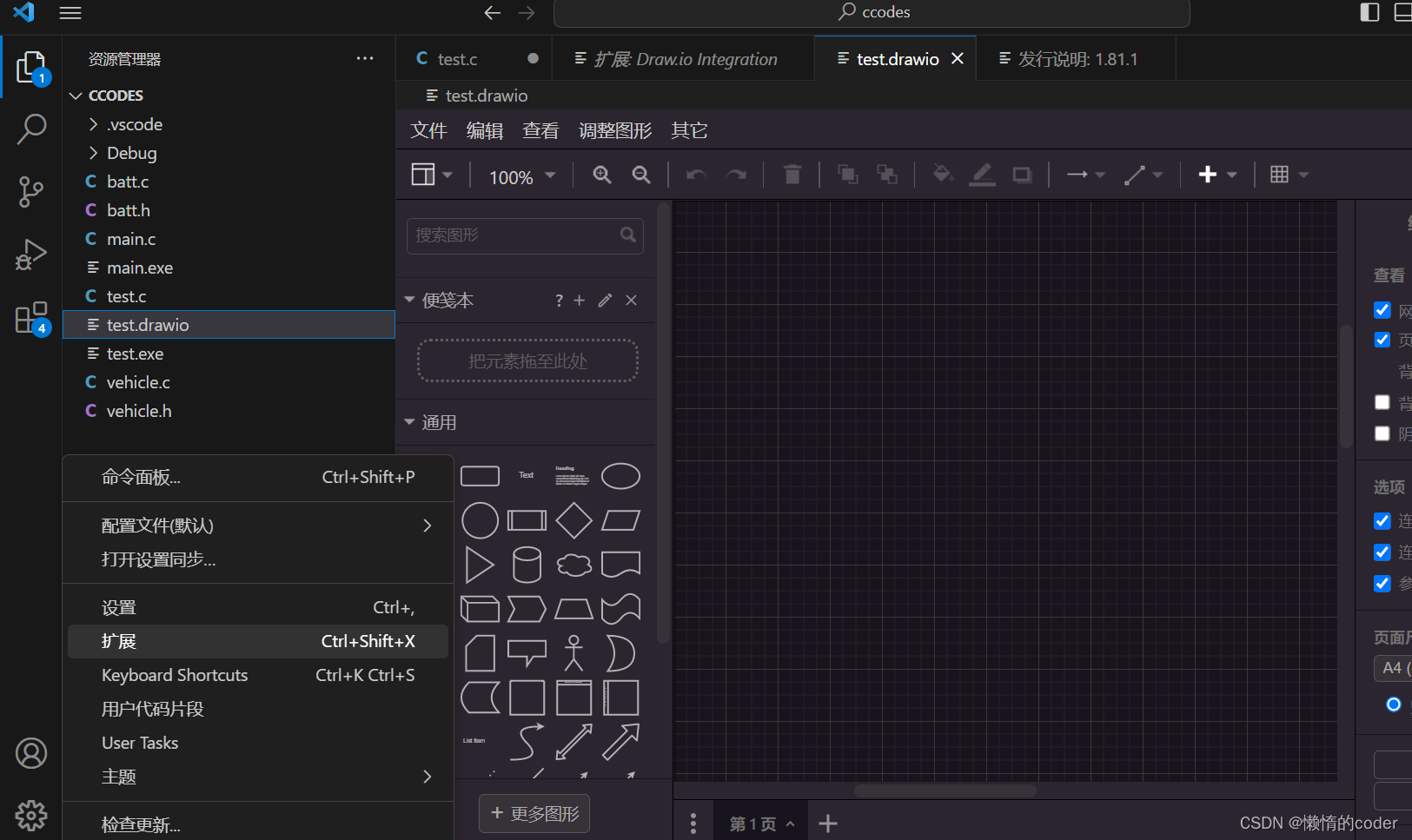Edit scratchpad with pencil icon

606,301
